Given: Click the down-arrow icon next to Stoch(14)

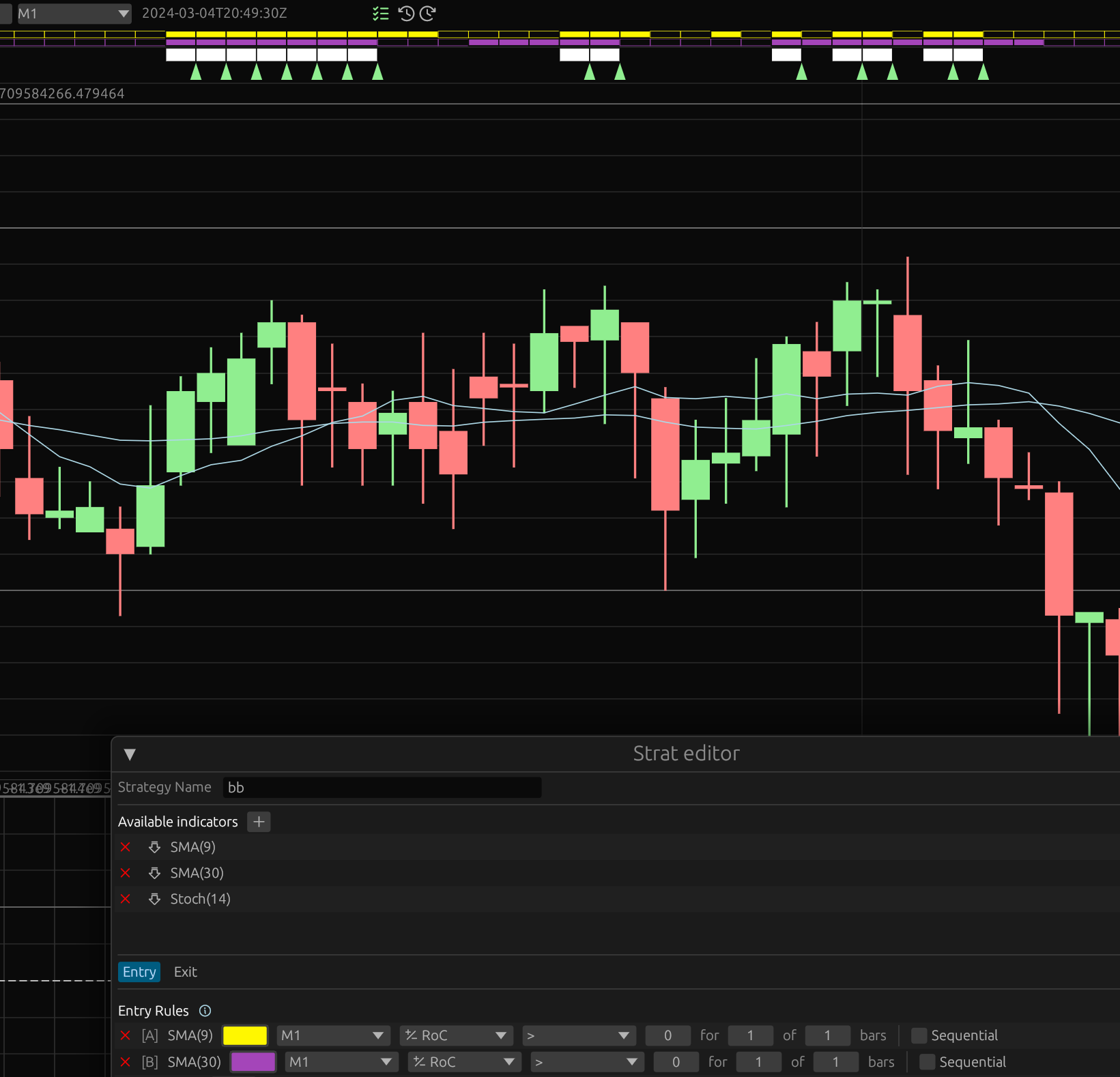Looking at the screenshot, I should [155, 899].
